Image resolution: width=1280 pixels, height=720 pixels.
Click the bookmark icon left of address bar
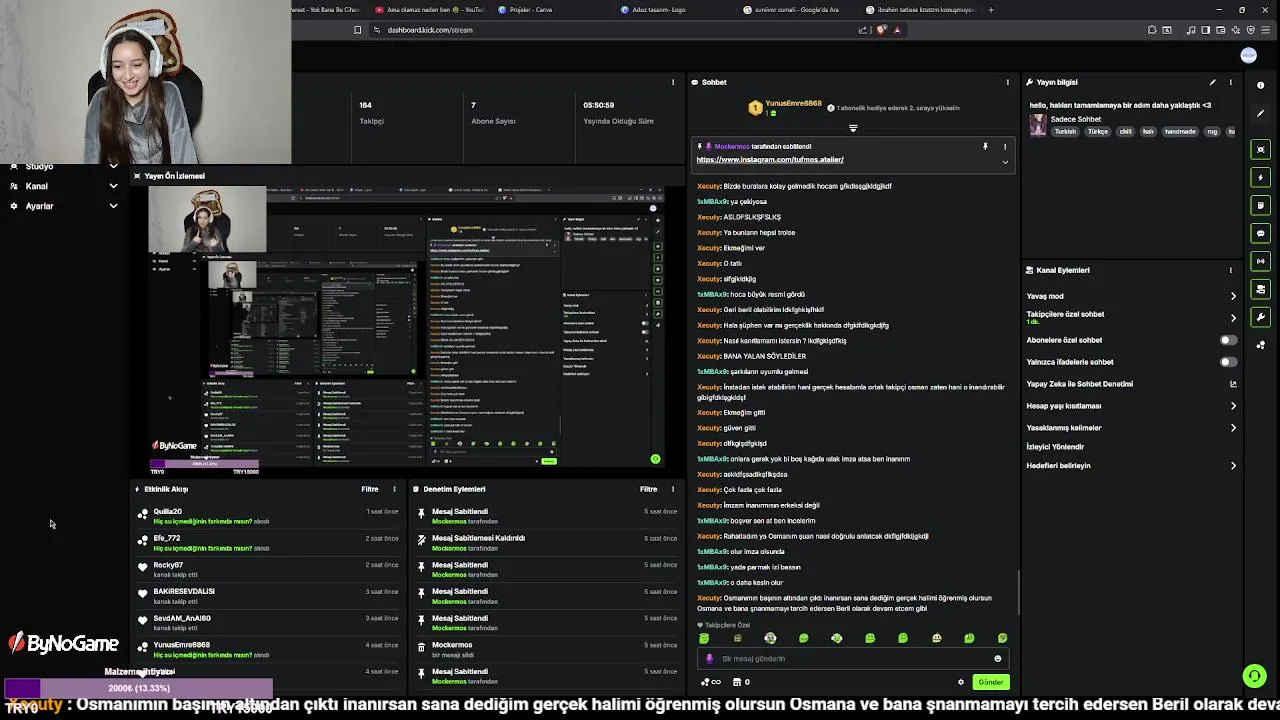pos(357,30)
